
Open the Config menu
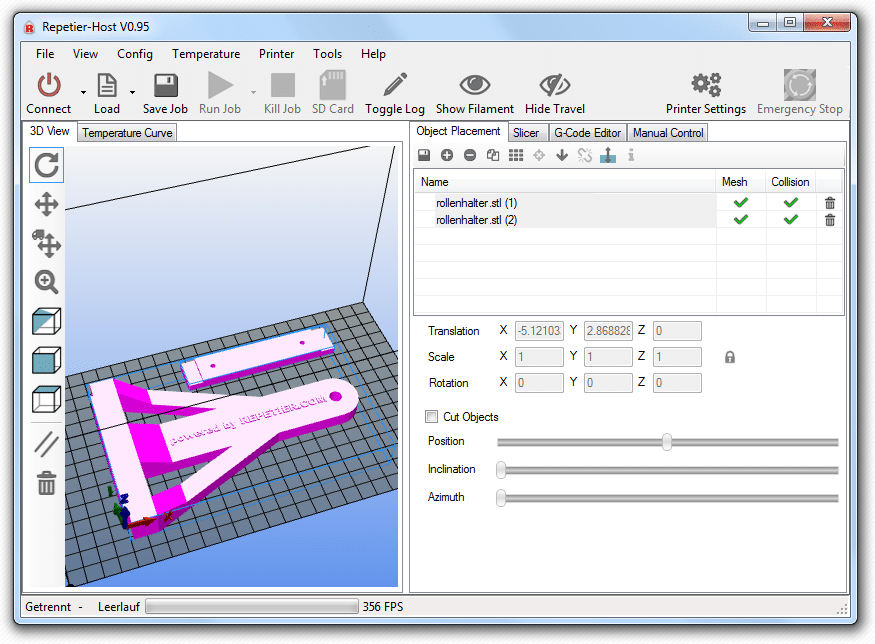pyautogui.click(x=135, y=54)
